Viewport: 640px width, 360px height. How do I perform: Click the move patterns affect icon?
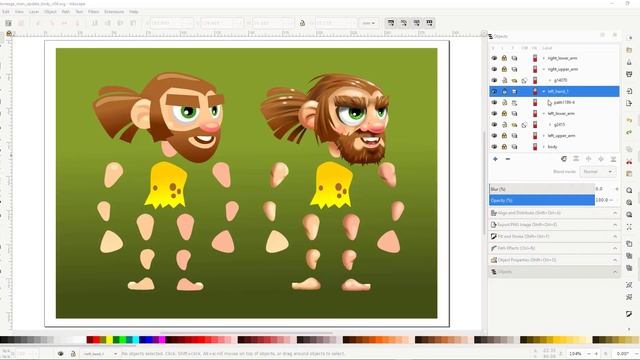(x=429, y=23)
